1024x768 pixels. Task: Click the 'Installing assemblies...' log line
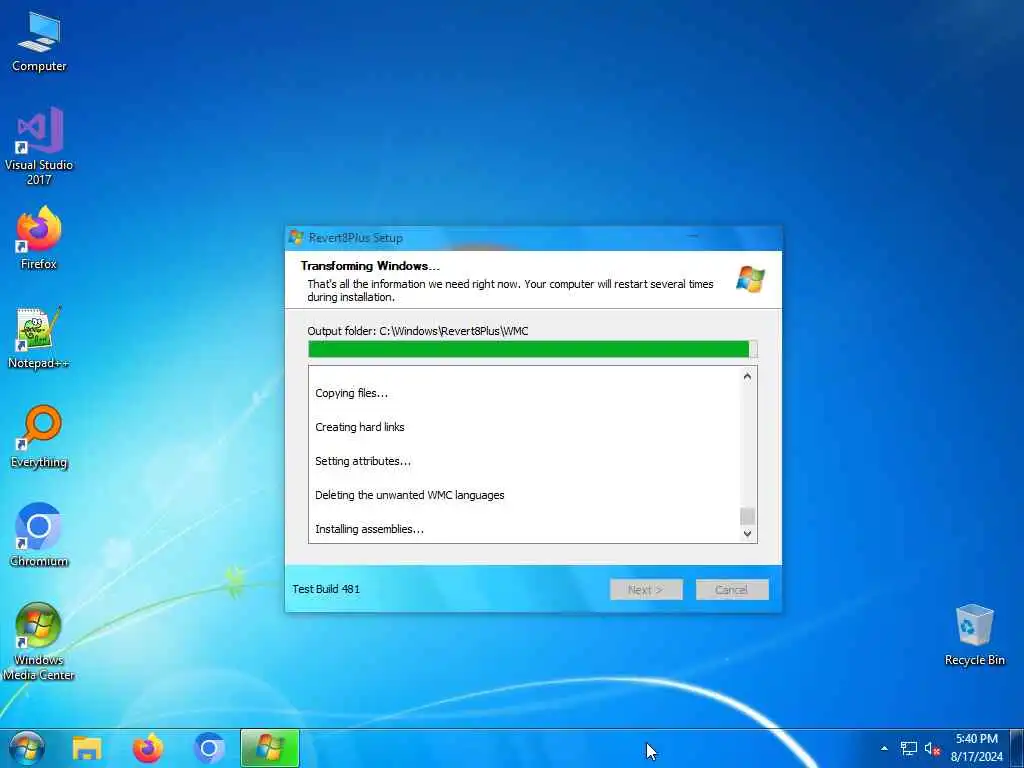pos(370,529)
